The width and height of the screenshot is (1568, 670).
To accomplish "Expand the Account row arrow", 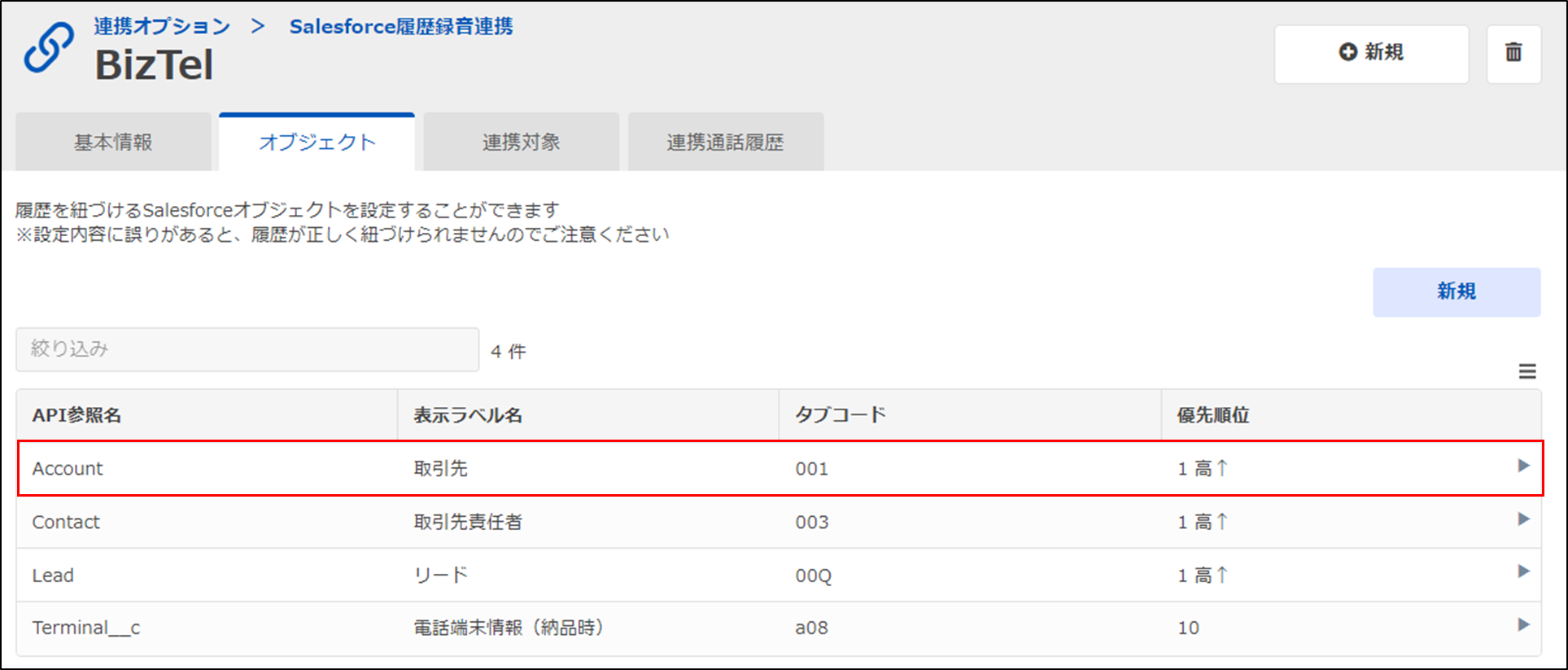I will [1523, 466].
